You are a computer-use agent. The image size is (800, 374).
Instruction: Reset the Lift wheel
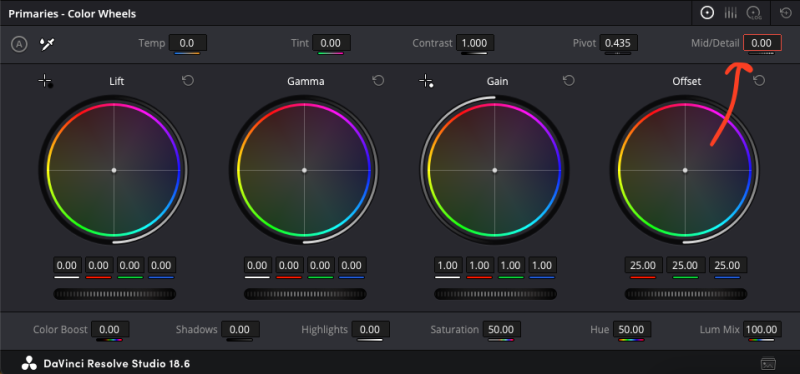[x=188, y=81]
